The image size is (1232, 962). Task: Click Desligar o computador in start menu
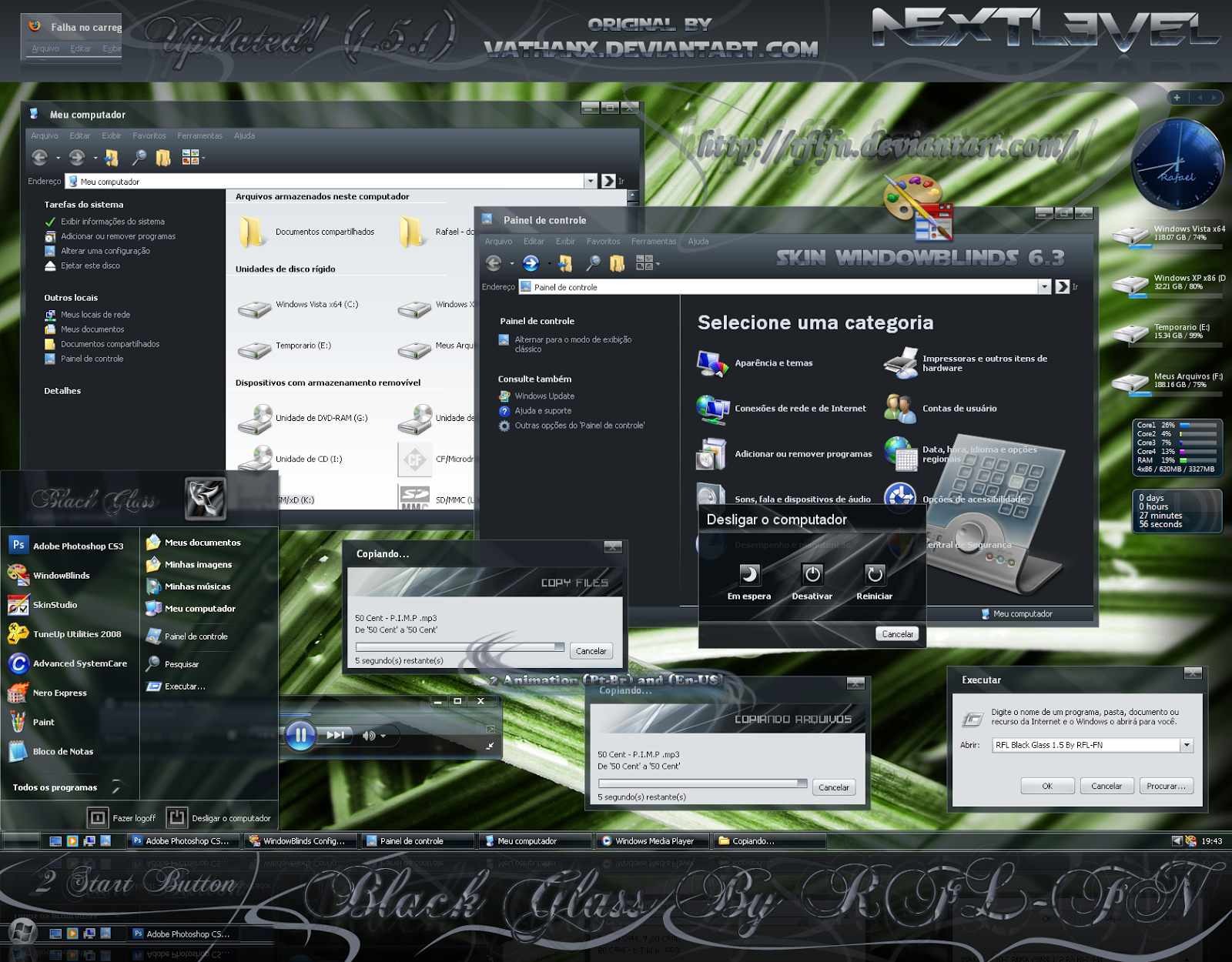point(219,818)
